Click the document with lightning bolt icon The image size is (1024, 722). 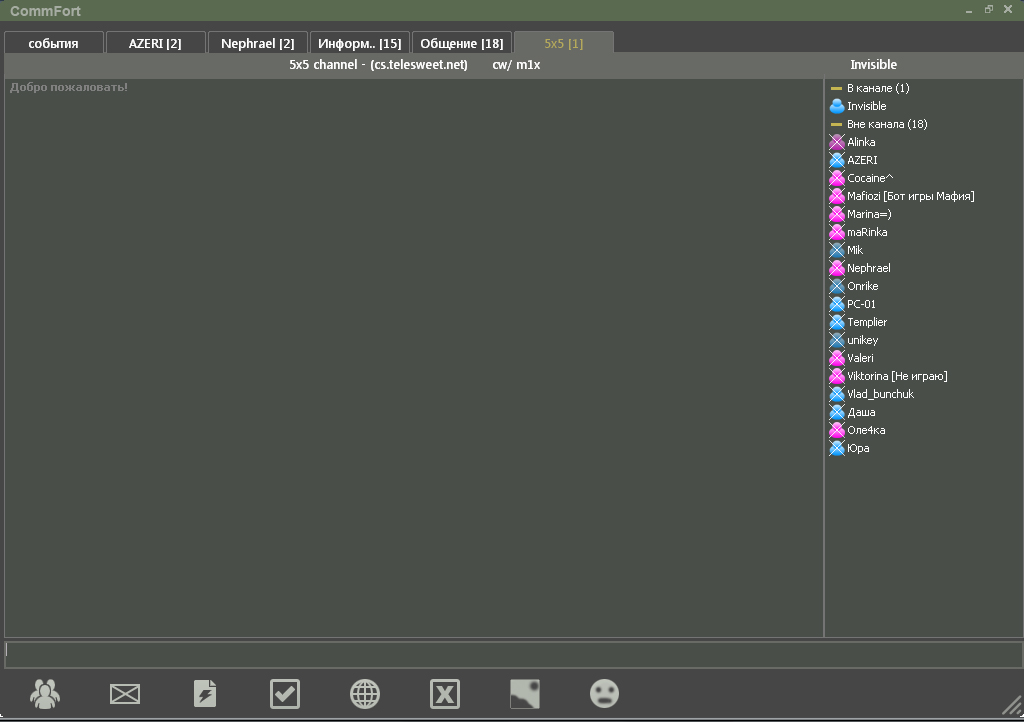[205, 693]
